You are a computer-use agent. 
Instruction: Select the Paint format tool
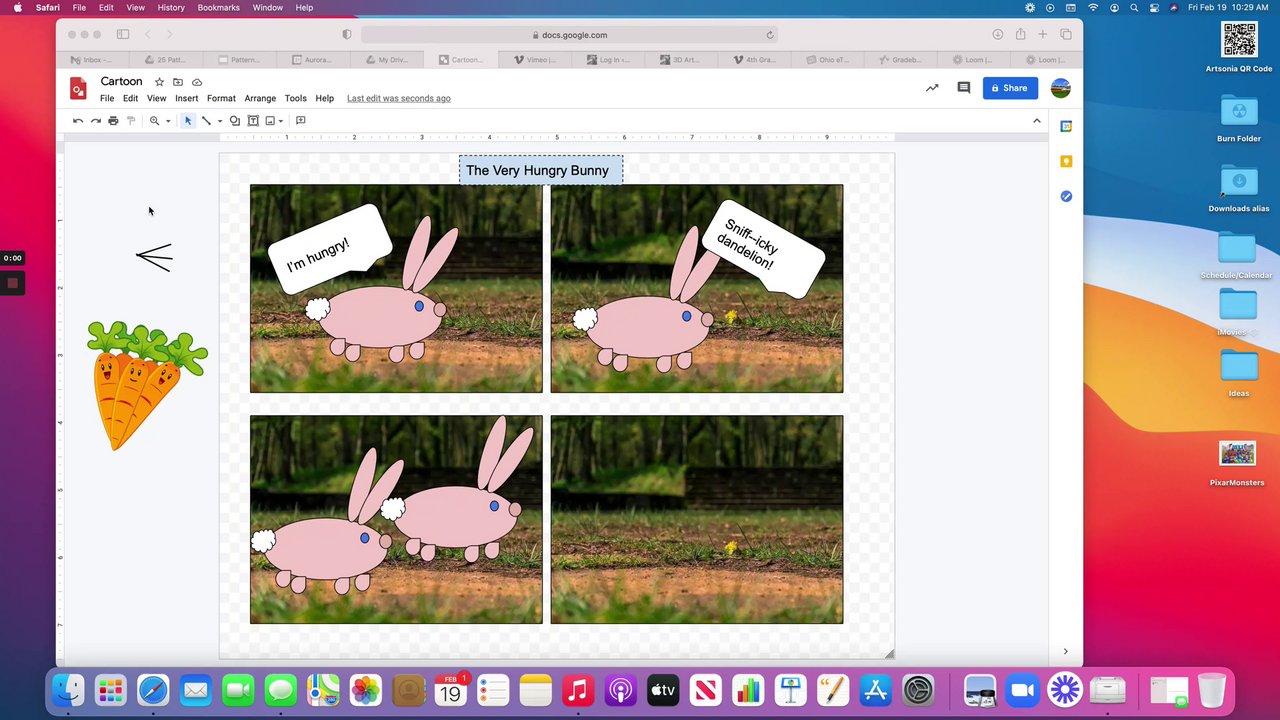[x=131, y=121]
